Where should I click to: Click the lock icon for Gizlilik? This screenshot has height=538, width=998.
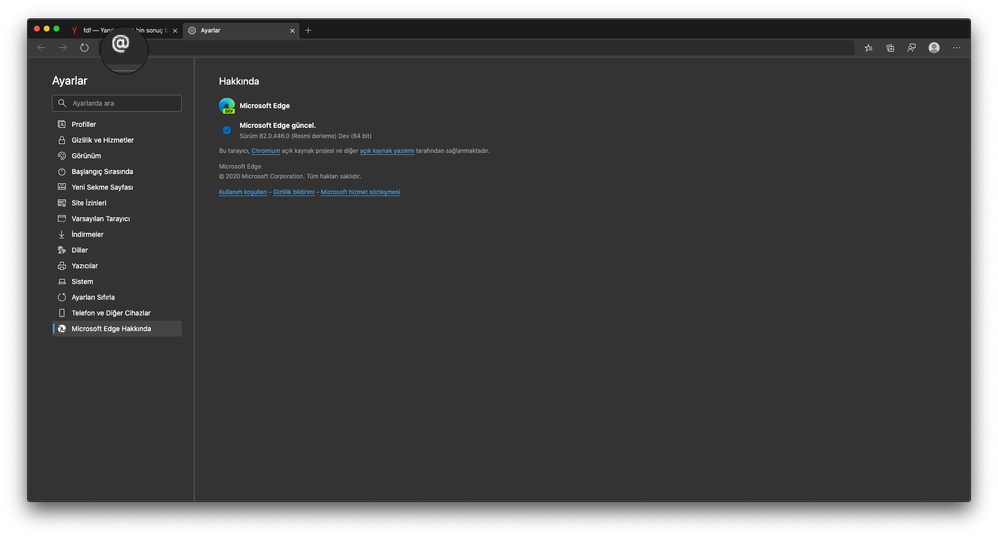coord(62,140)
